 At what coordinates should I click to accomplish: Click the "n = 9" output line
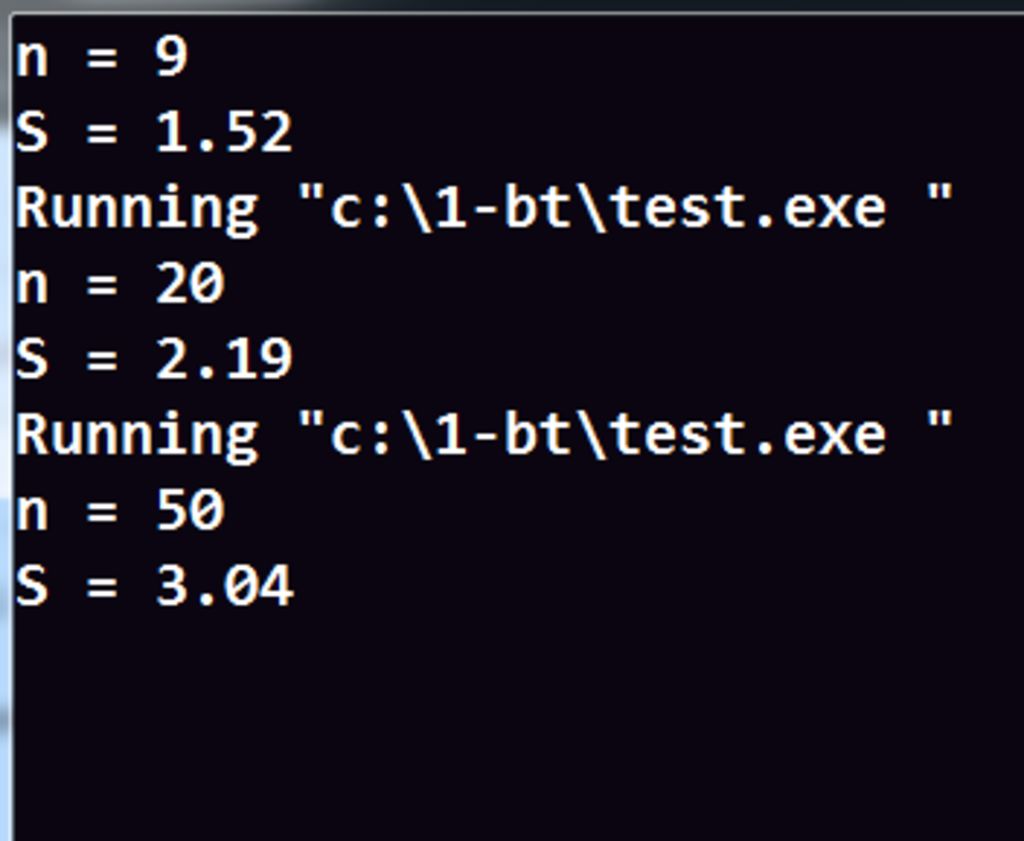[101, 58]
